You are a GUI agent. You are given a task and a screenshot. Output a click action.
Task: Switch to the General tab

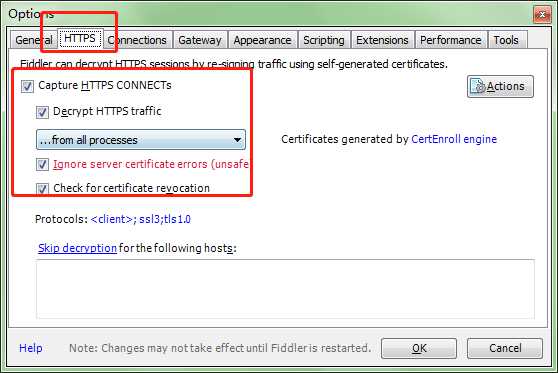[34, 40]
